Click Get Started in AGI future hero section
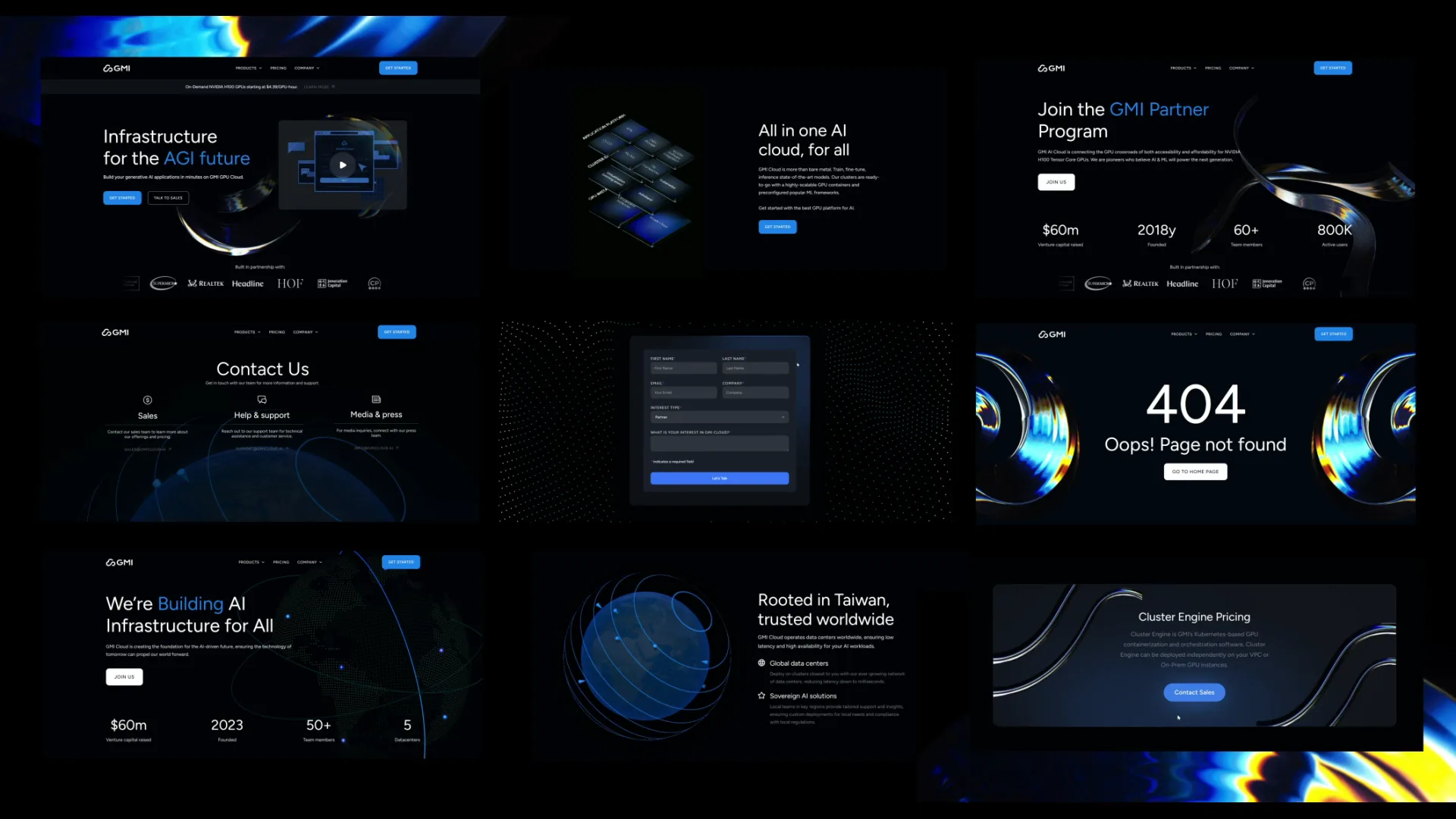The image size is (1456, 819). pos(122,198)
